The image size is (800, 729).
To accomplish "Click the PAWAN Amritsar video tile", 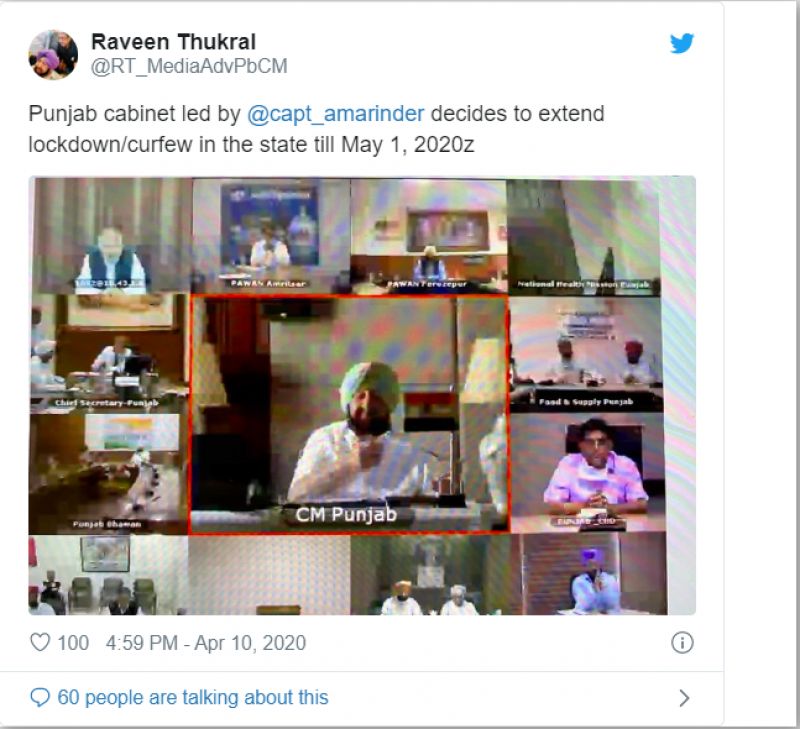I will (271, 236).
